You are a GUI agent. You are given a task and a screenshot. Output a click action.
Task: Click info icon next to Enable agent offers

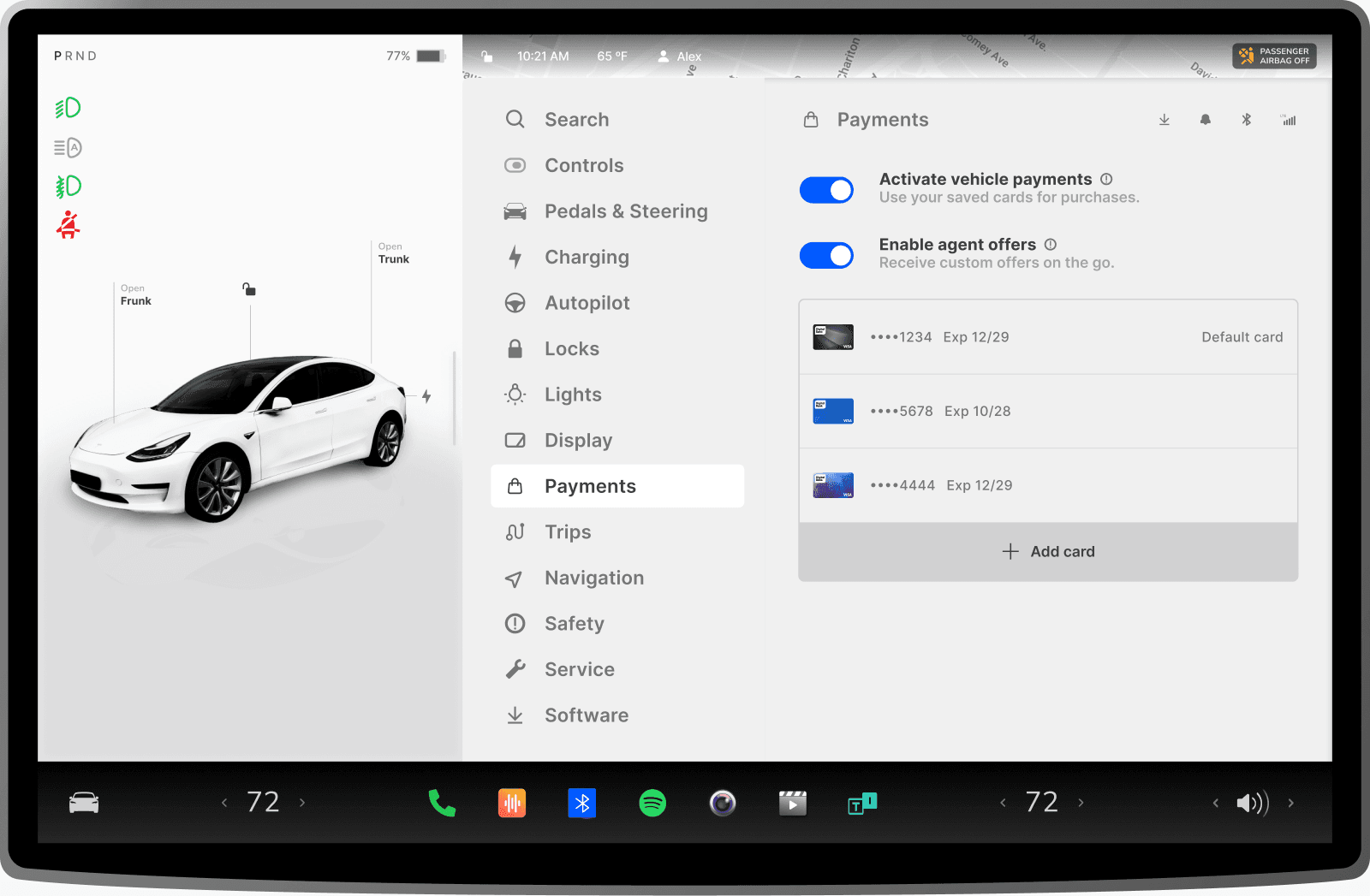pos(1051,245)
